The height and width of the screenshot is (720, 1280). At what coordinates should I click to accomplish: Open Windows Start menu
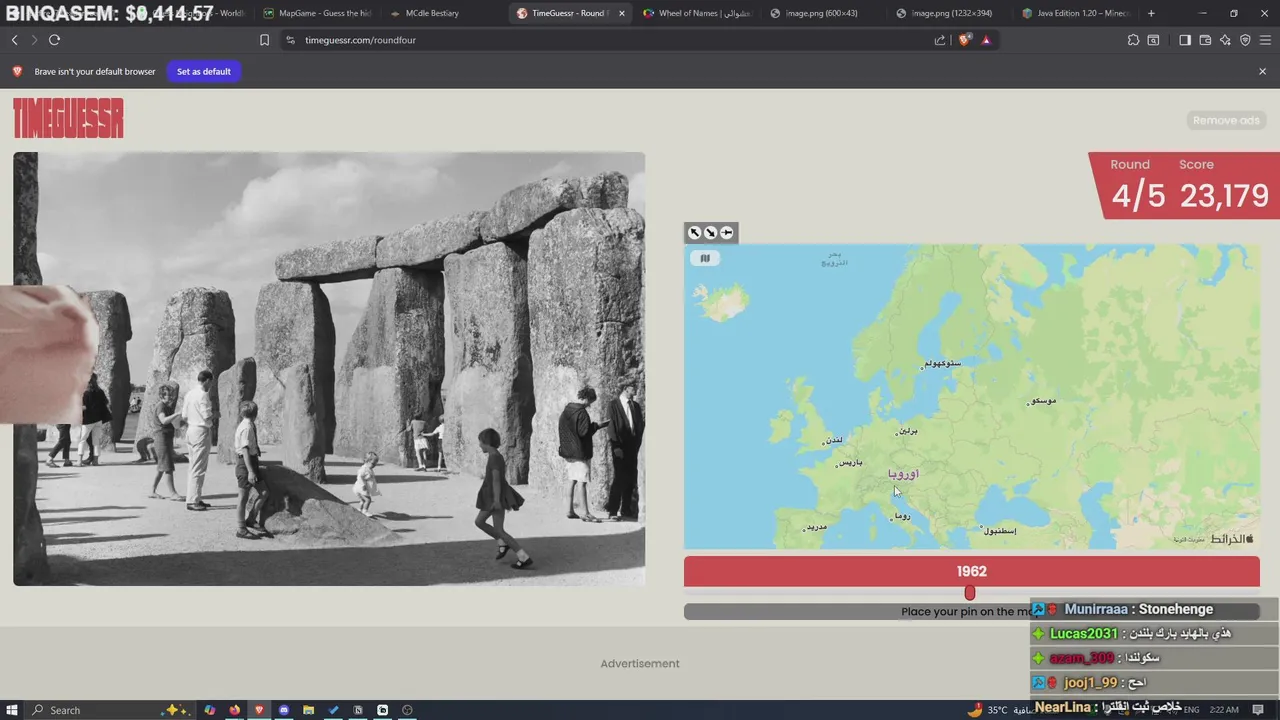pyautogui.click(x=12, y=710)
